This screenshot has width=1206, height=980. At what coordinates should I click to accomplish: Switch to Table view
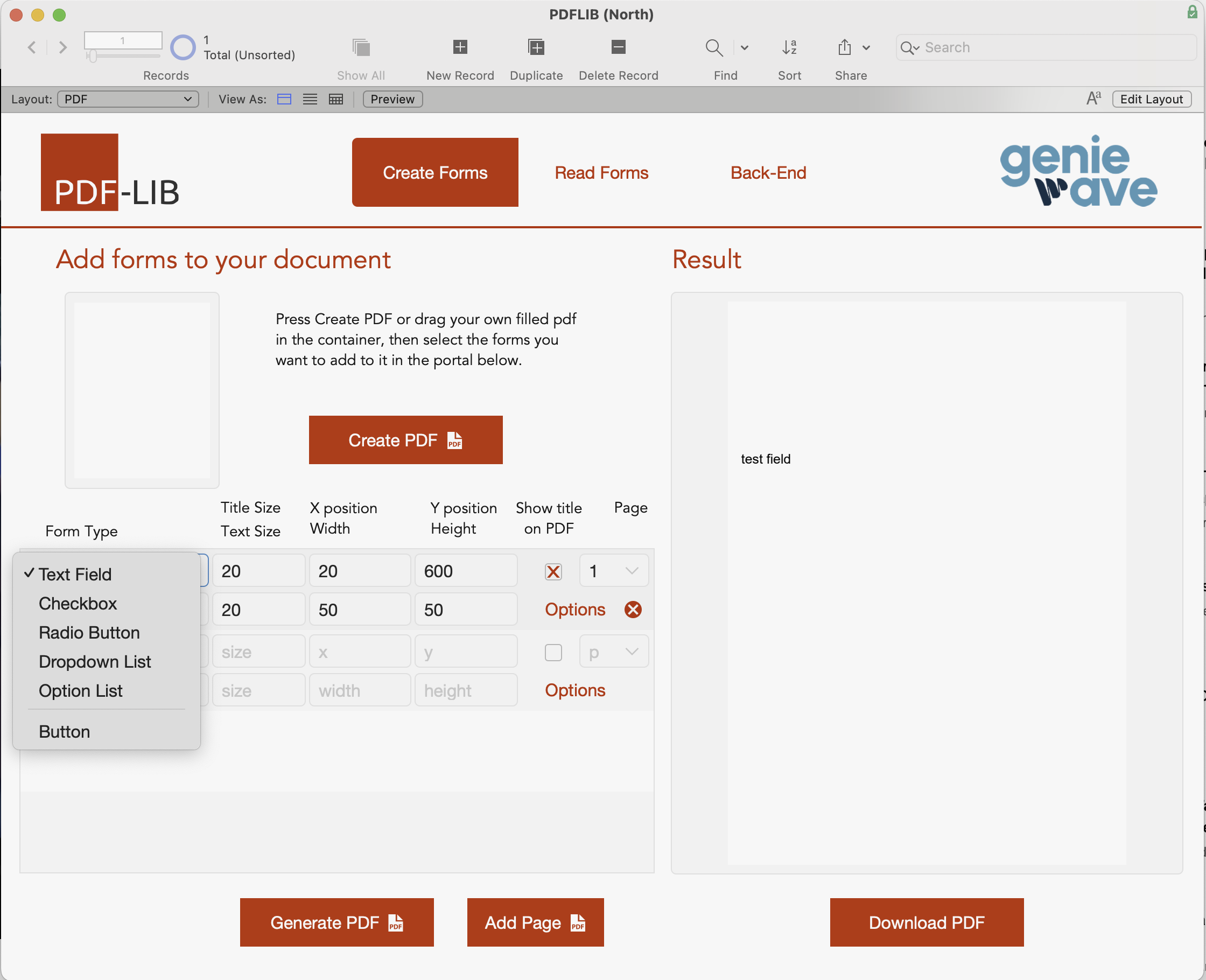[336, 100]
